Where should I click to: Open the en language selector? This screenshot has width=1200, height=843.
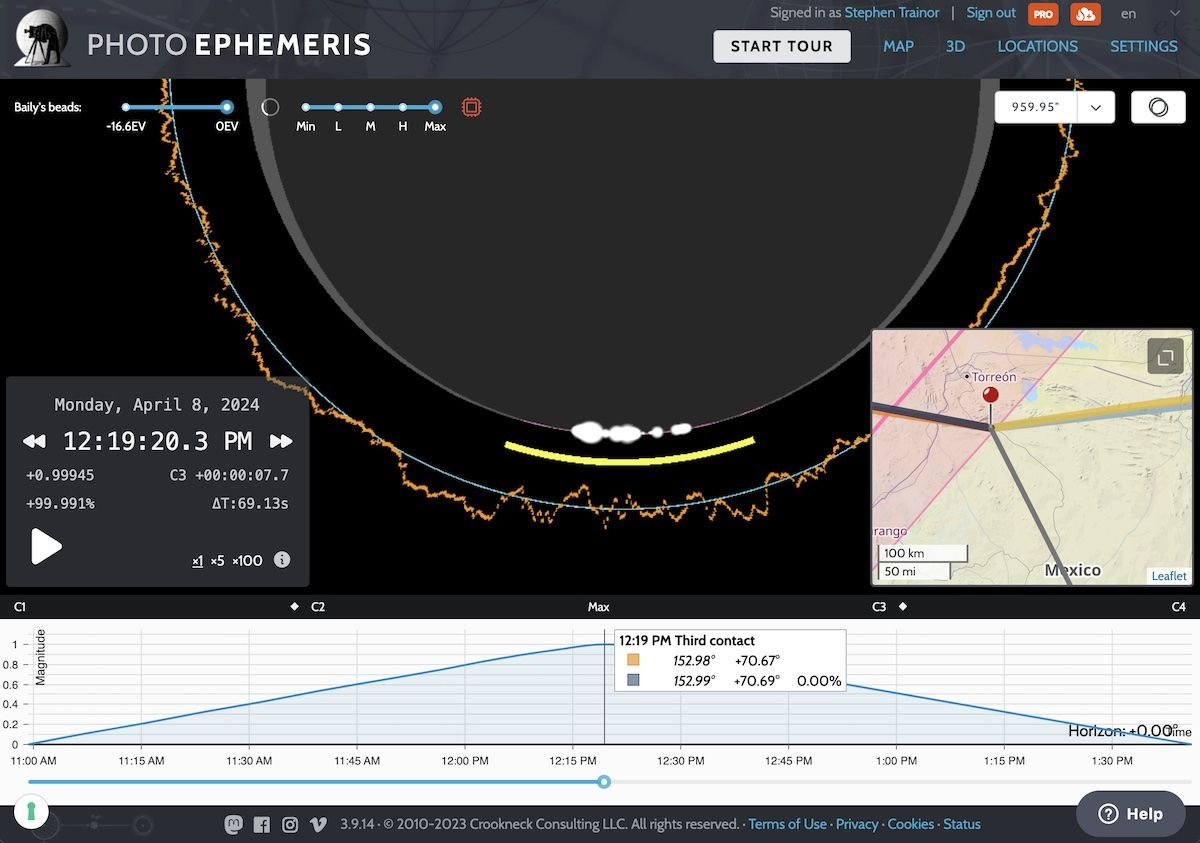(x=1150, y=14)
